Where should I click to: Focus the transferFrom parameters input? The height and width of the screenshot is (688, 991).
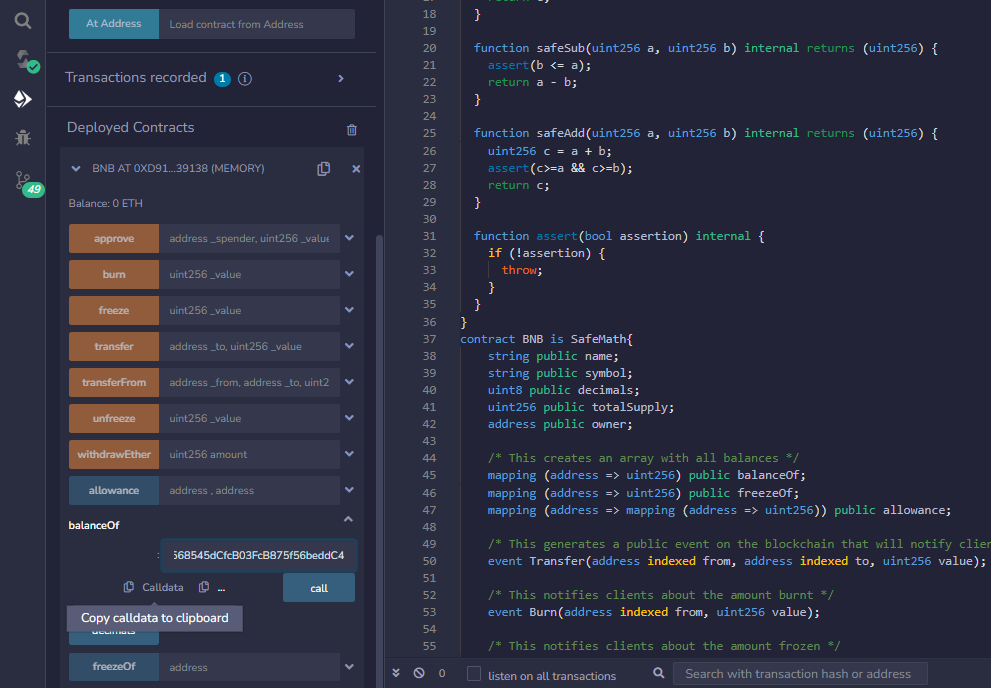pos(250,383)
